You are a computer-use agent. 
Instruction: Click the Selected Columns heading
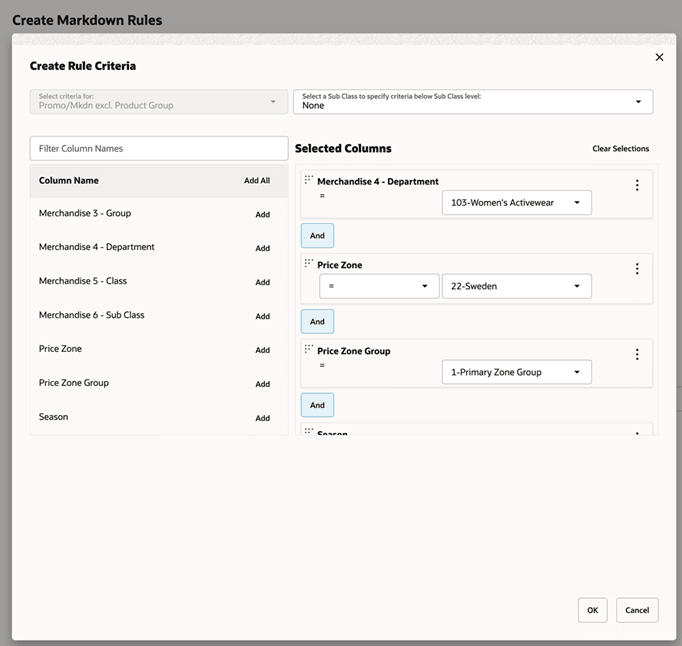(343, 149)
